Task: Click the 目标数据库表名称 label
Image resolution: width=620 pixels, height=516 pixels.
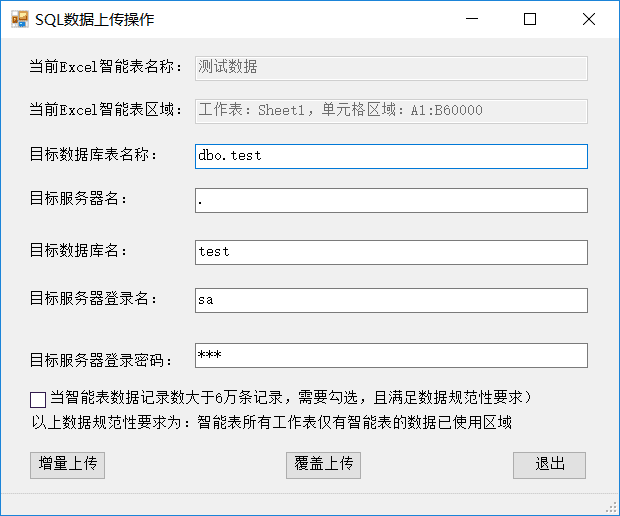Action: [x=93, y=155]
